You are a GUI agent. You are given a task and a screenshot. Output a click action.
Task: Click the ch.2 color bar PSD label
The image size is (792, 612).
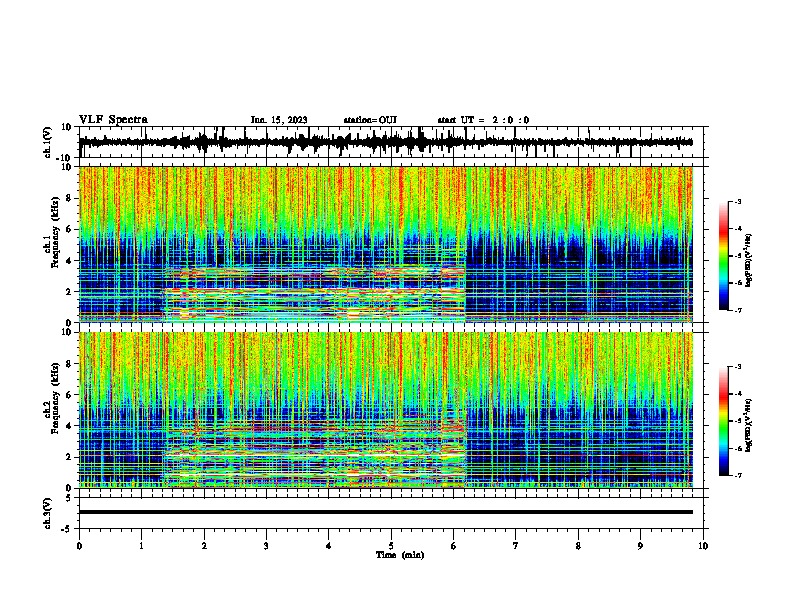tap(749, 425)
